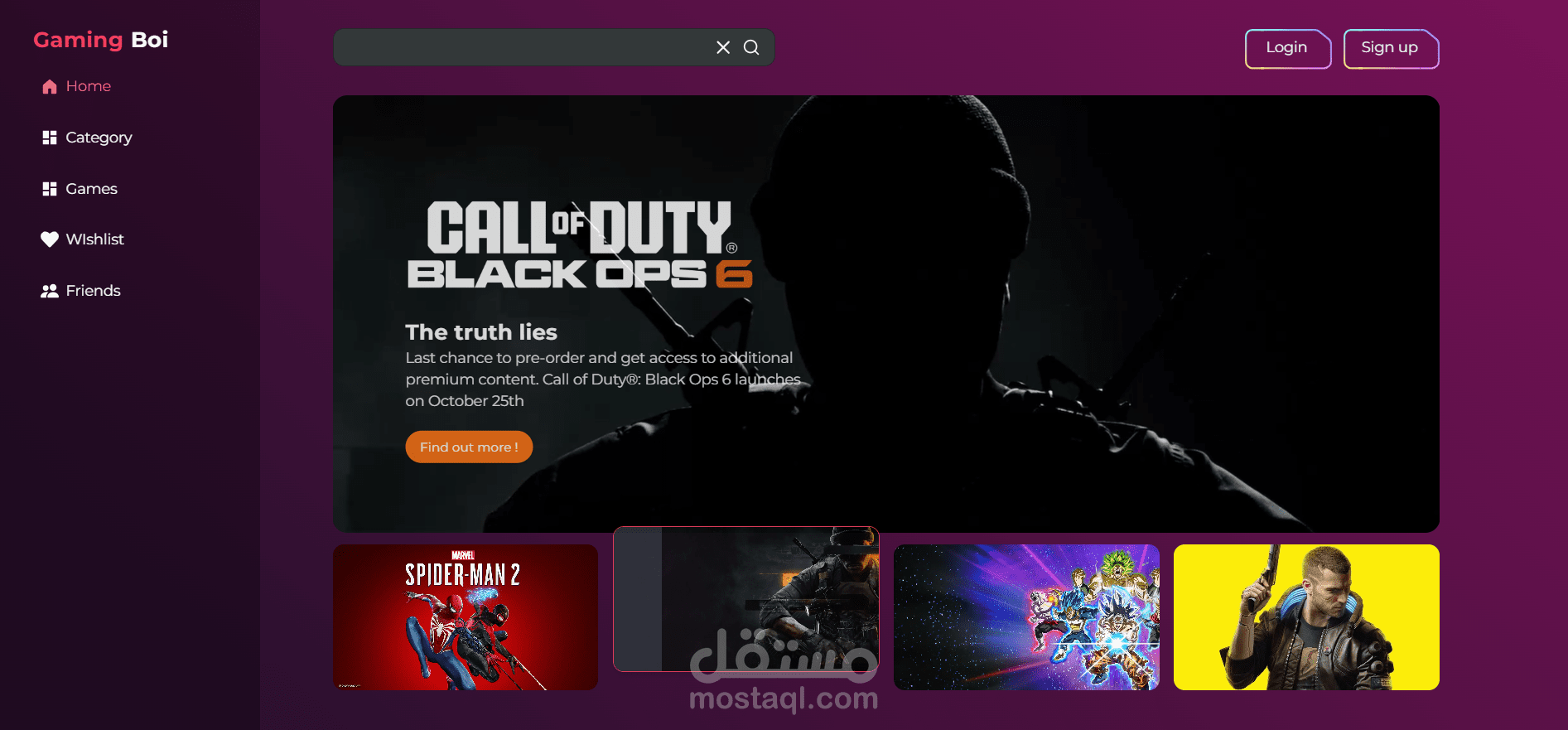The height and width of the screenshot is (730, 1568).
Task: Click the 'Last chance to pre-order' description text
Action: tap(603, 380)
